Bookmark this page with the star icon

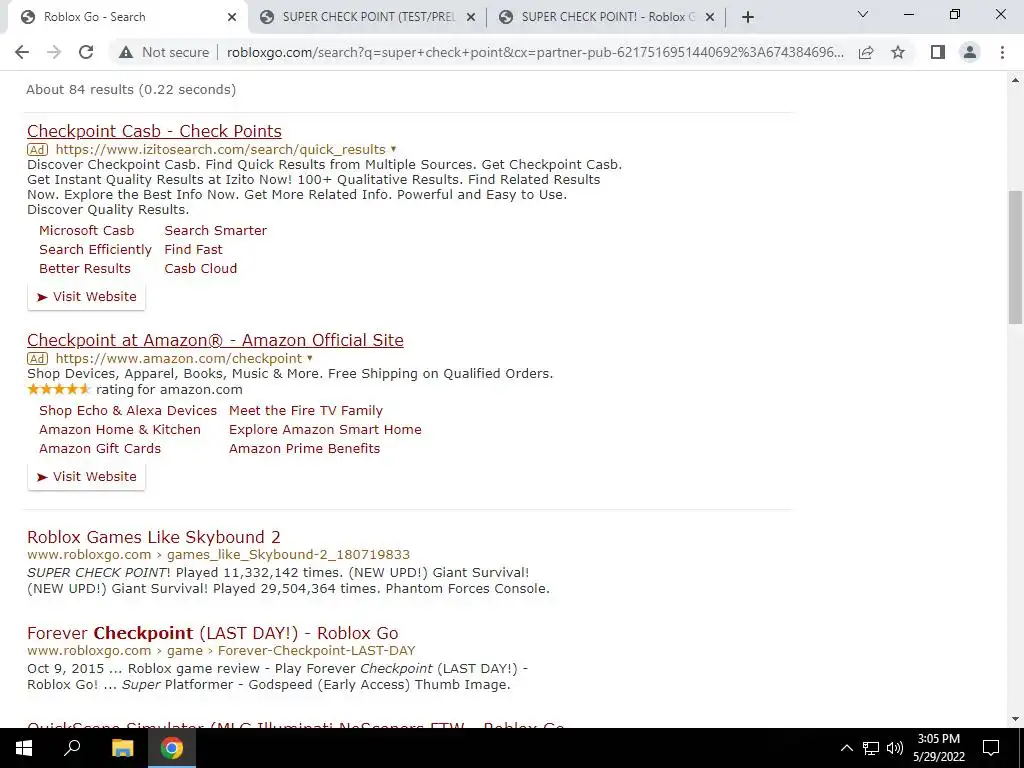pos(898,52)
